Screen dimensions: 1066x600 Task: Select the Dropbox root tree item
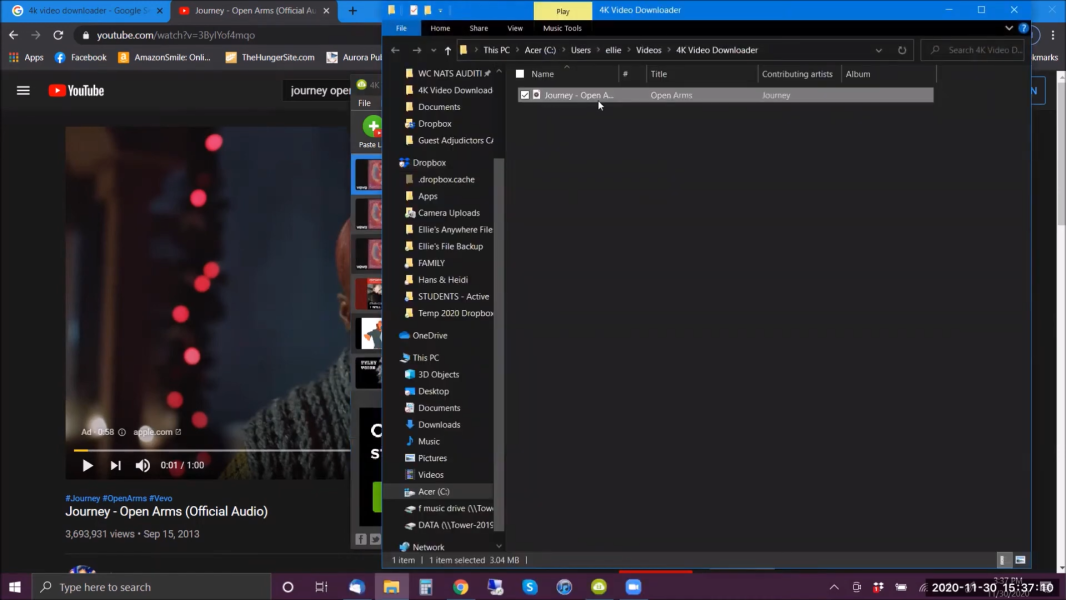click(x=423, y=163)
